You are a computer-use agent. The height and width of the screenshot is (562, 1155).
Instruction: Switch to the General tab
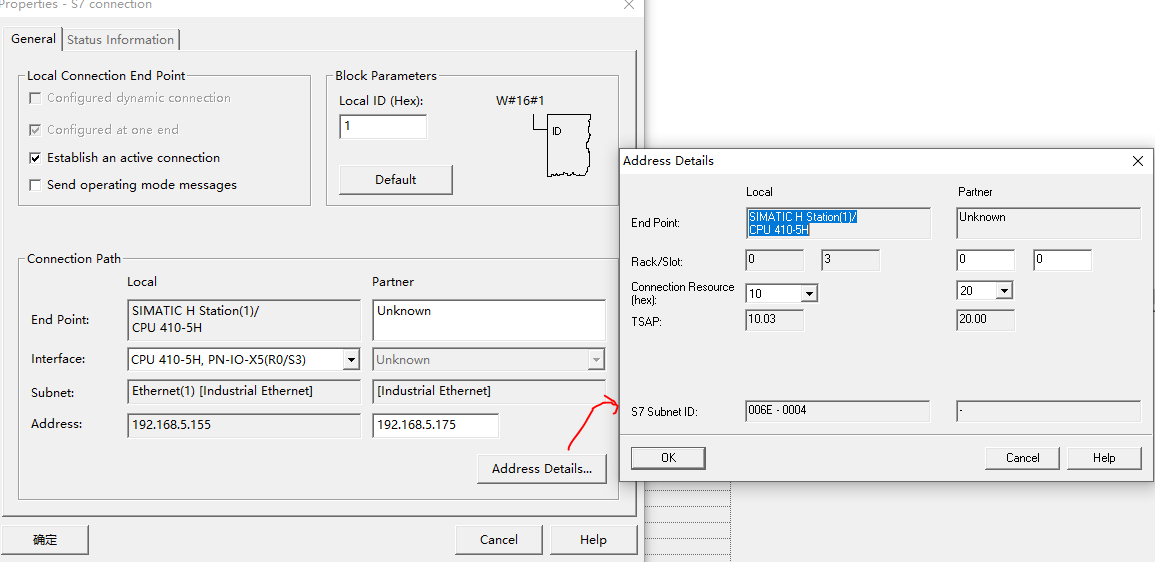(33, 39)
